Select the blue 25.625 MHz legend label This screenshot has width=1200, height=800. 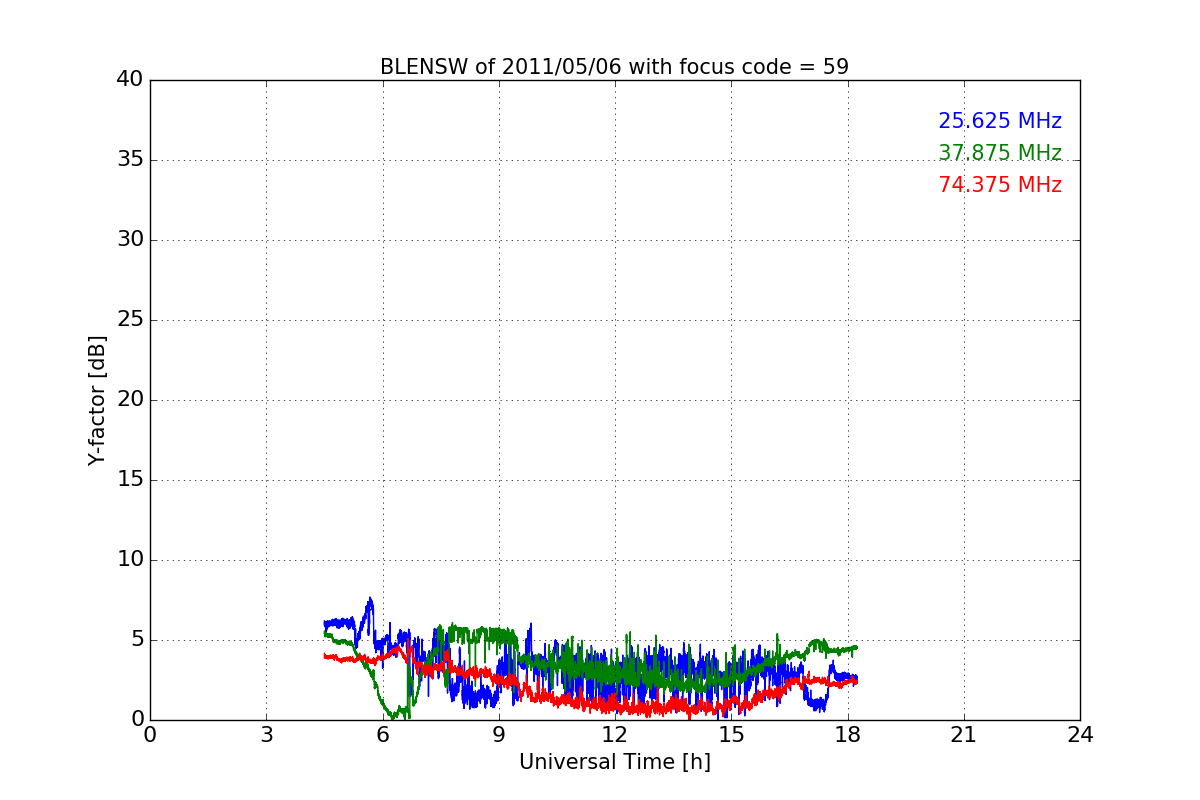point(1000,121)
